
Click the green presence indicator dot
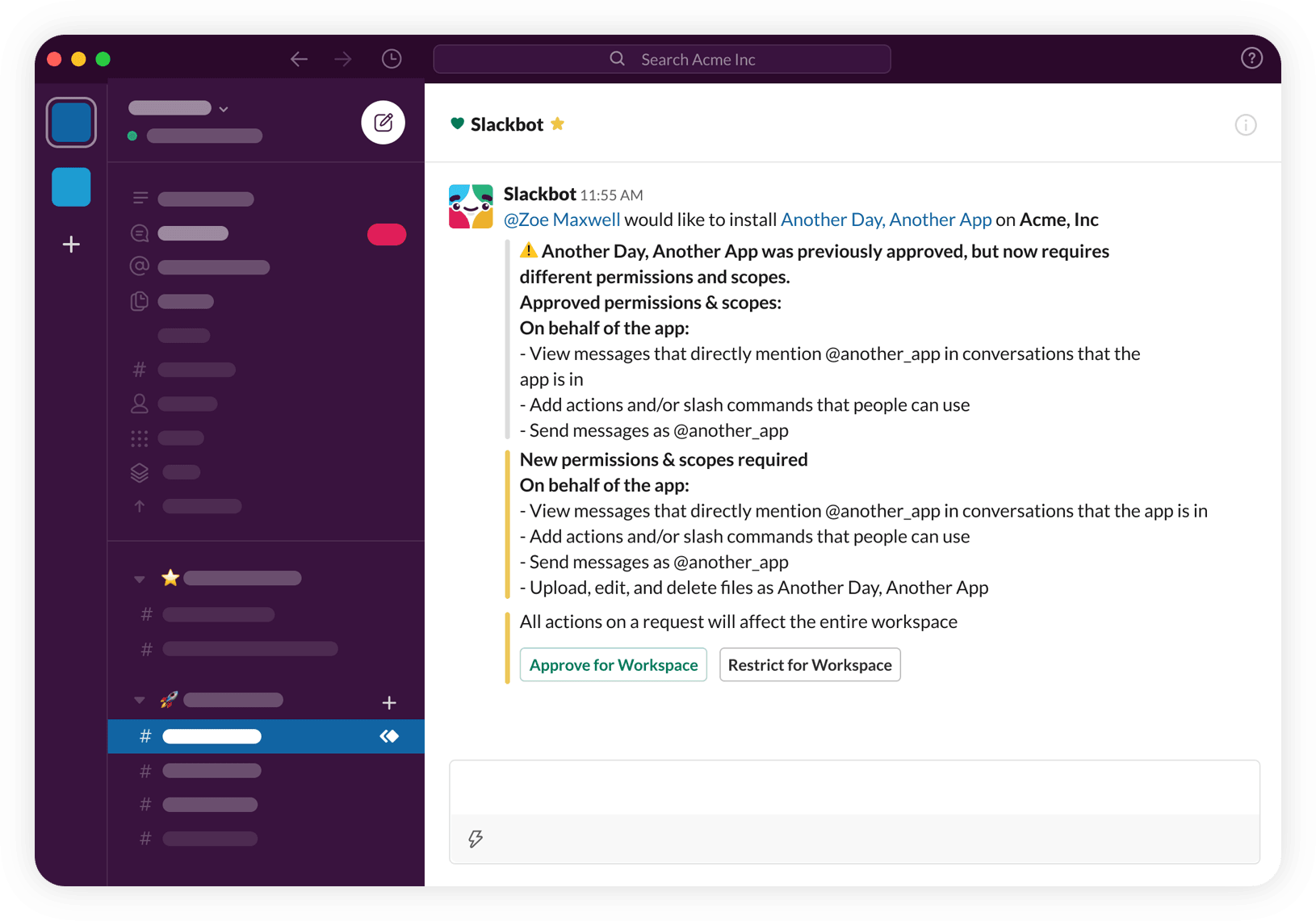tap(132, 136)
